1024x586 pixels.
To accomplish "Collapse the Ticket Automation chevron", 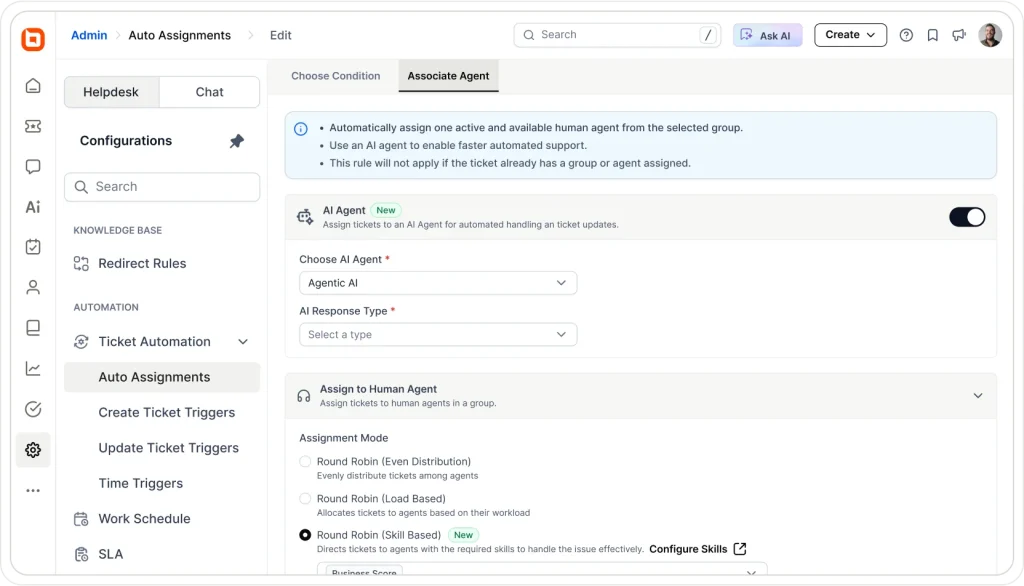I will [243, 342].
